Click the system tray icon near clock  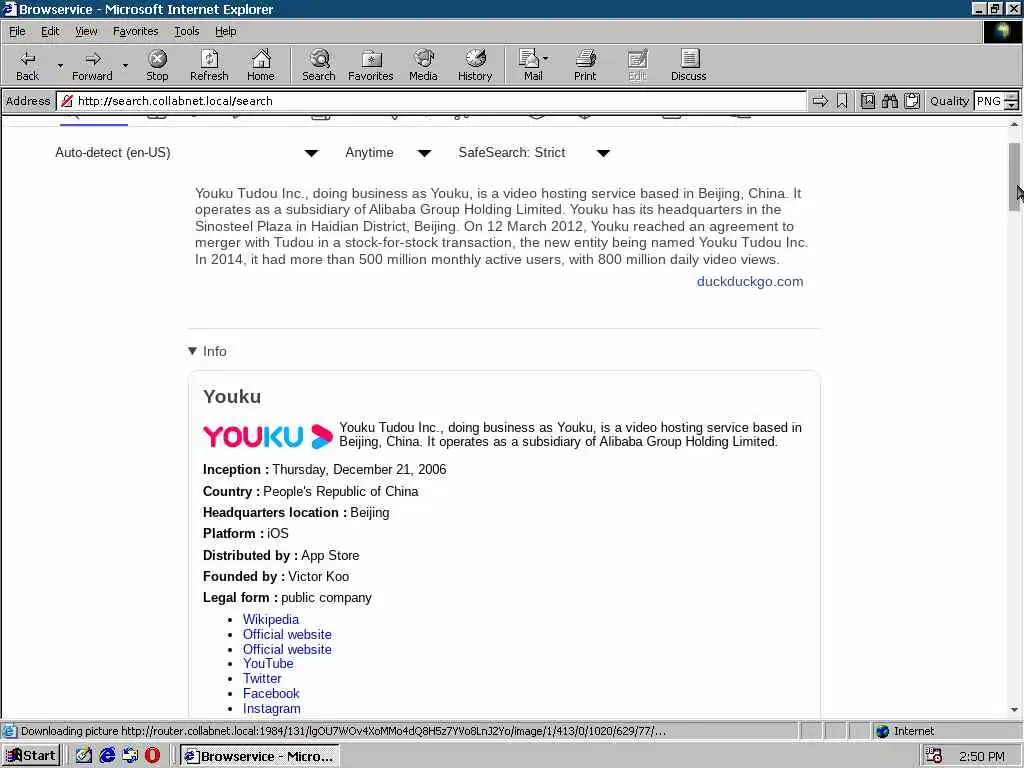point(934,756)
